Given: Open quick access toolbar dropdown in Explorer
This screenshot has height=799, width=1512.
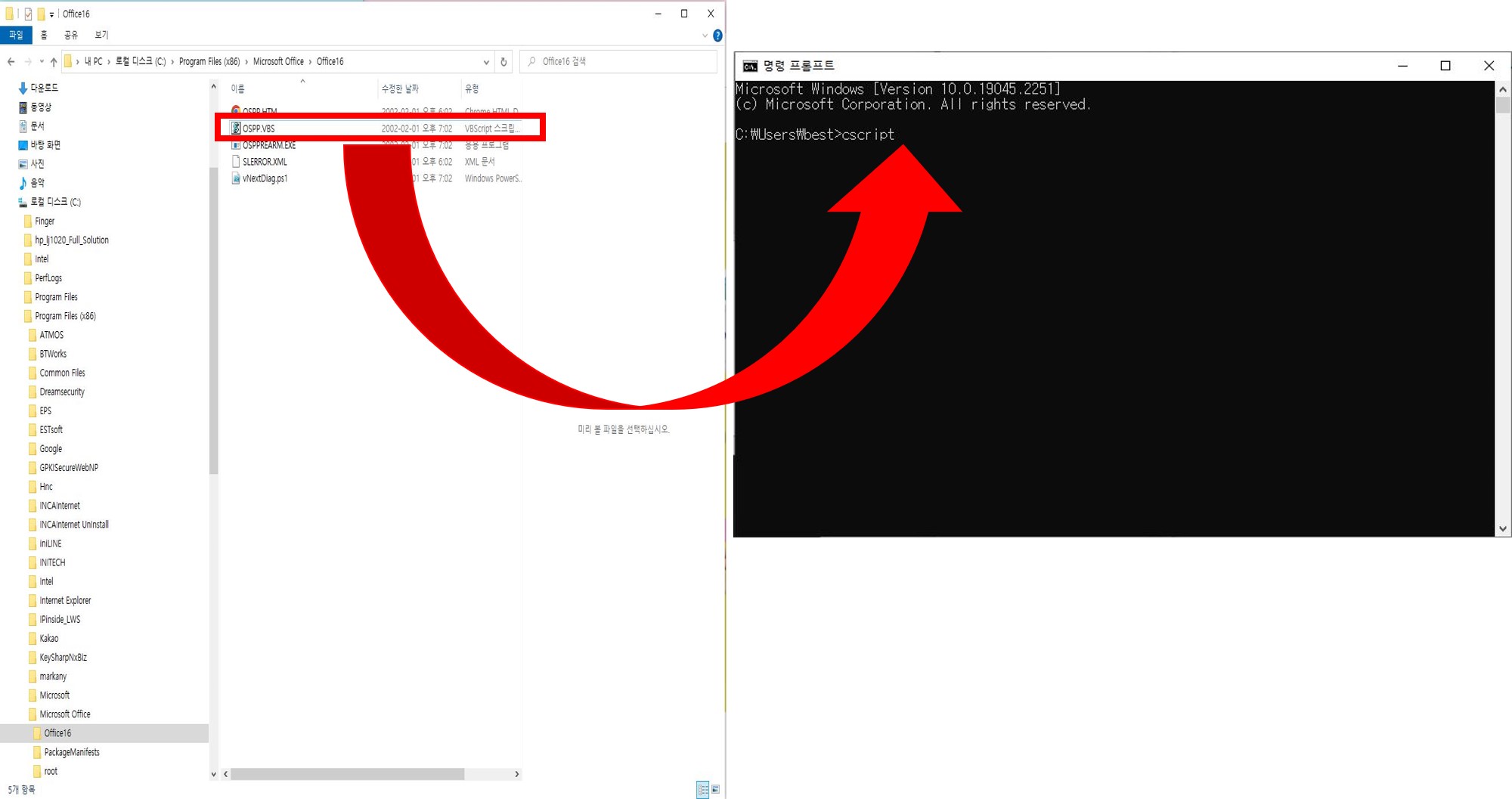Looking at the screenshot, I should click(51, 14).
